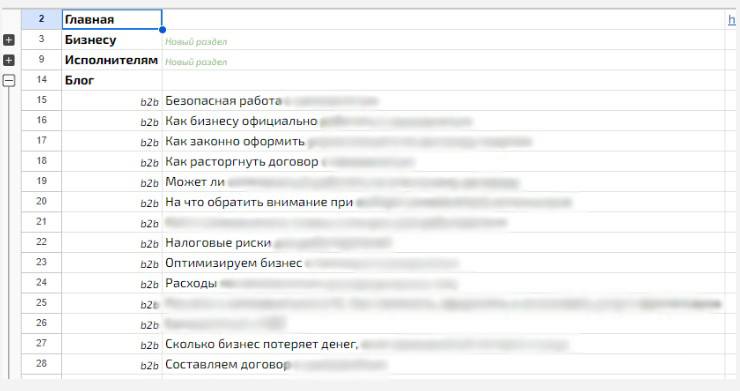Screen dimensions: 740x391
Task: Select row header 25
Action: 42,304
